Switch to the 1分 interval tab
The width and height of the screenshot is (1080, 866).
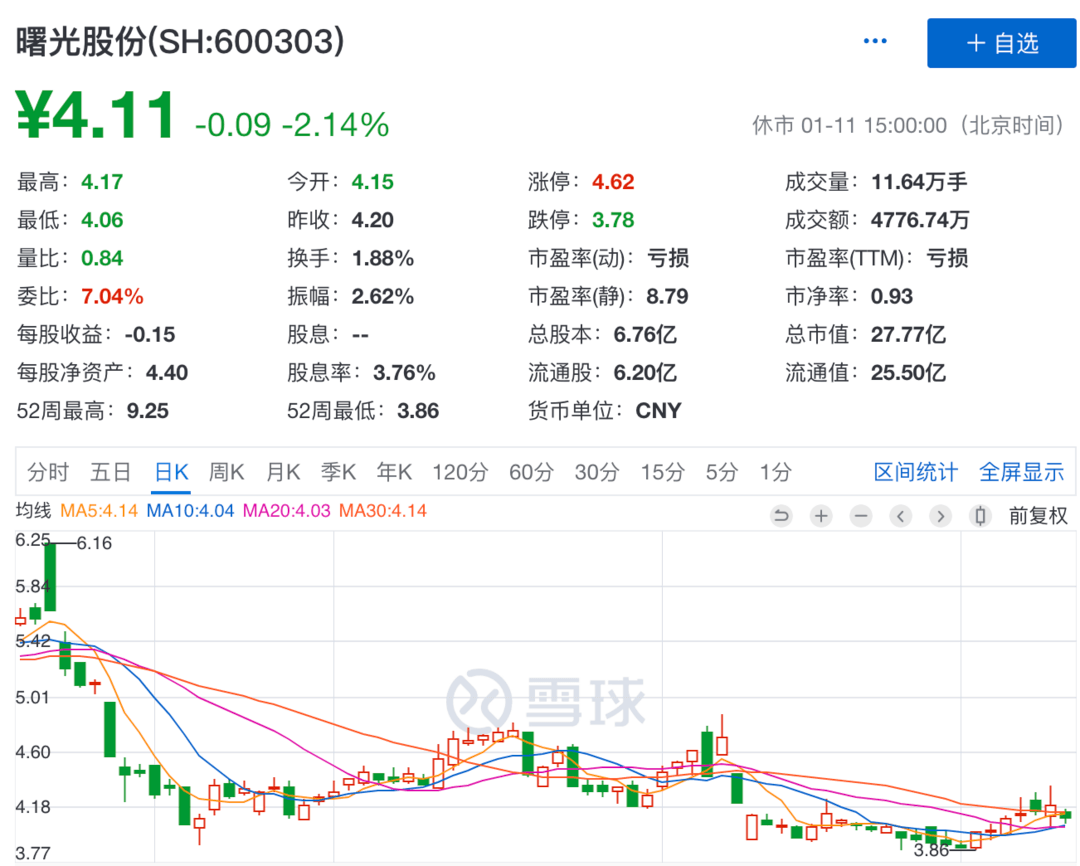coord(776,472)
